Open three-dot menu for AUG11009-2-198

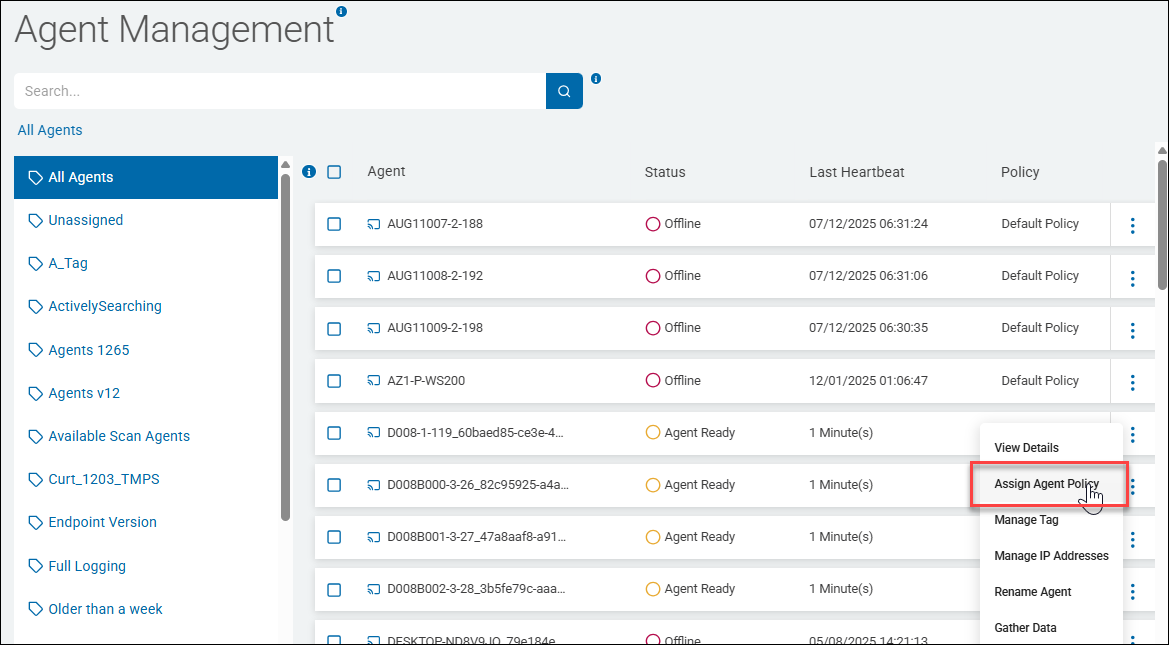(x=1132, y=330)
